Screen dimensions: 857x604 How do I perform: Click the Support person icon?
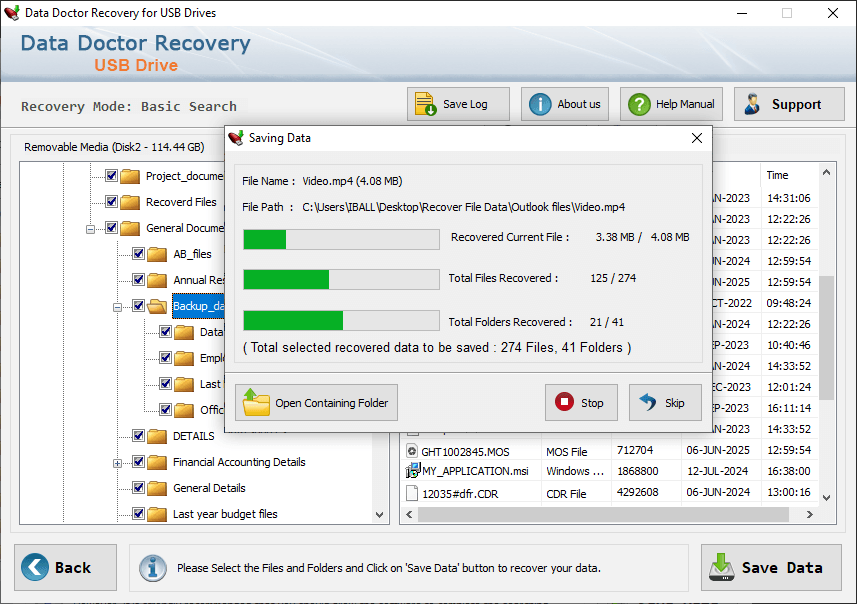pos(752,104)
